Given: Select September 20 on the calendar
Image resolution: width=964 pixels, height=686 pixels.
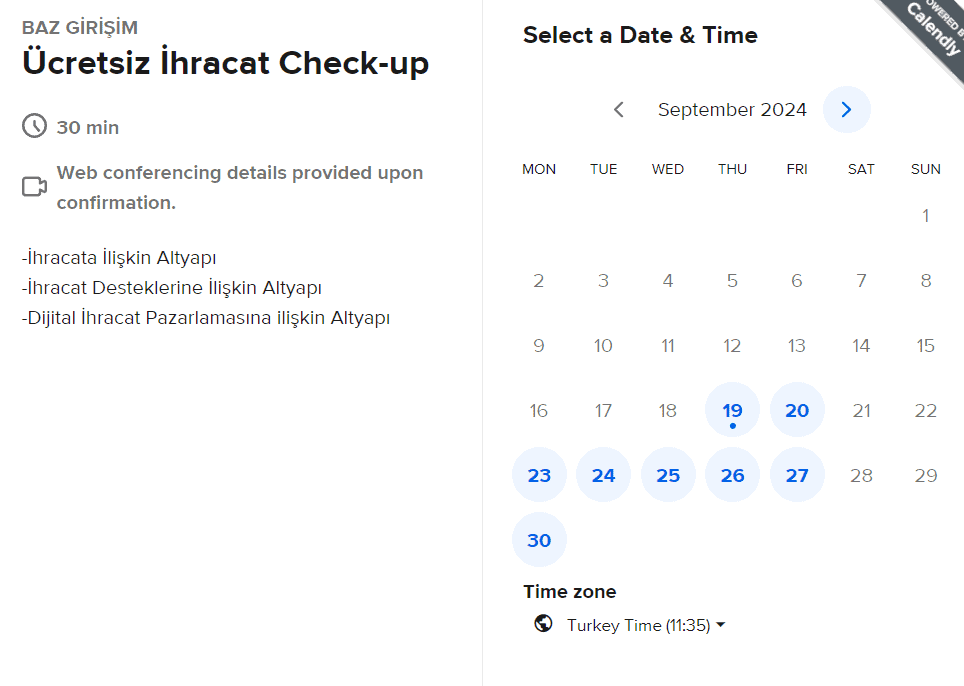Looking at the screenshot, I should 797,410.
